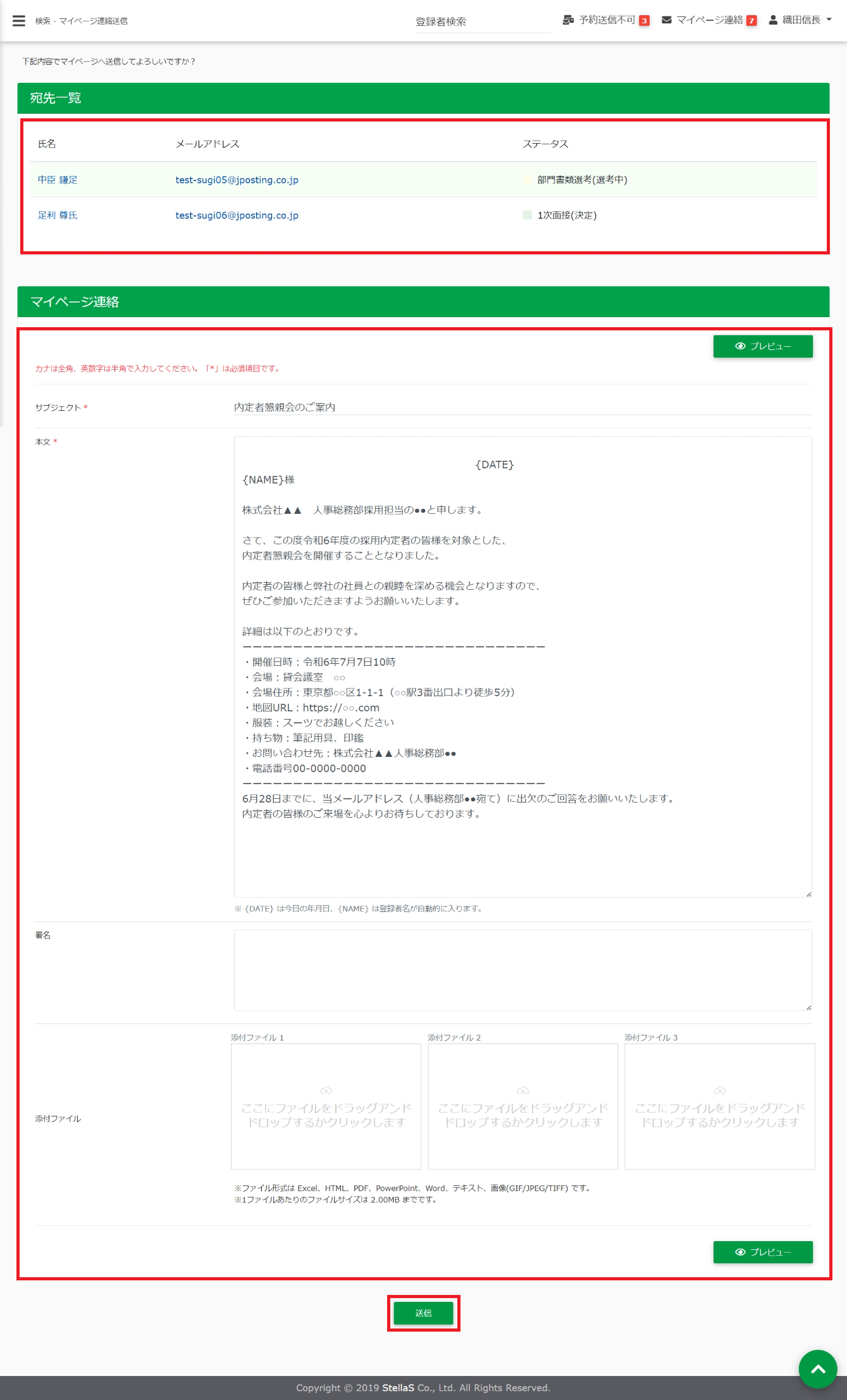The width and height of the screenshot is (847, 1400).
Task: Open 中臣 鎌足 recipient profile link
Action: (x=58, y=180)
